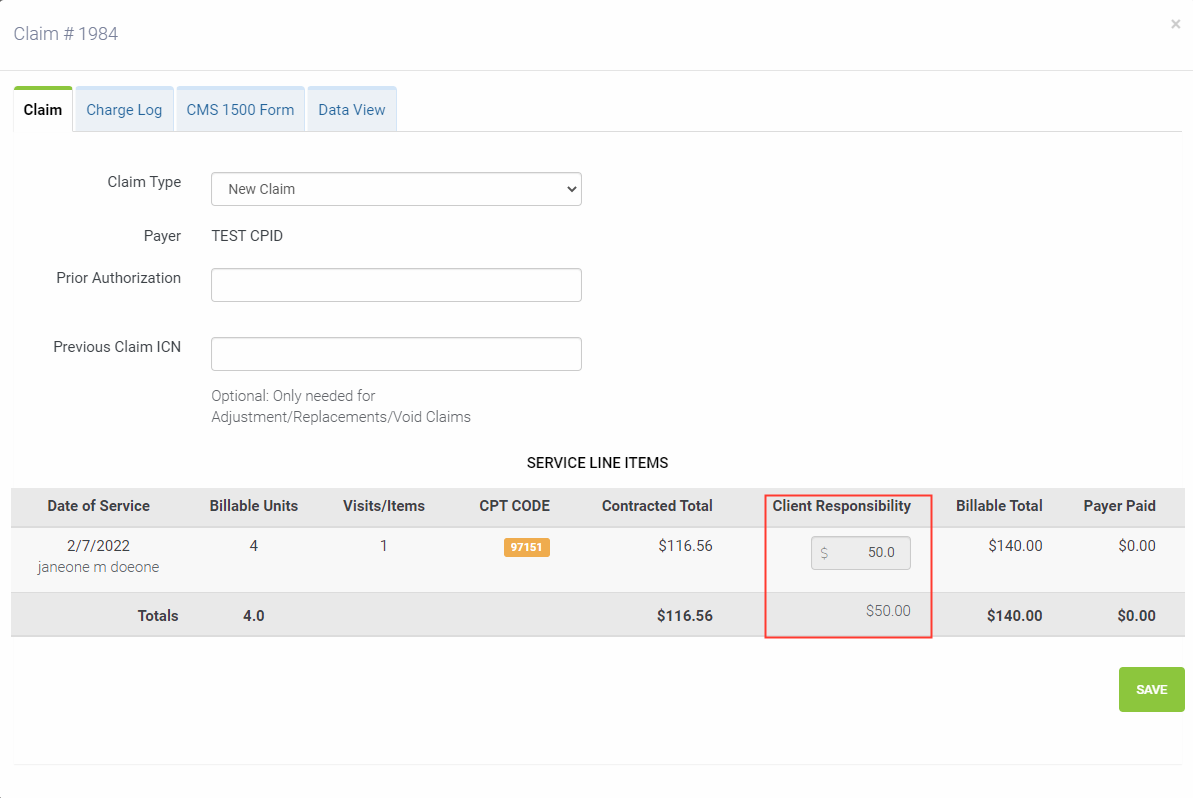This screenshot has height=798, width=1193.
Task: Click the optional ICN hint text
Action: pos(341,406)
